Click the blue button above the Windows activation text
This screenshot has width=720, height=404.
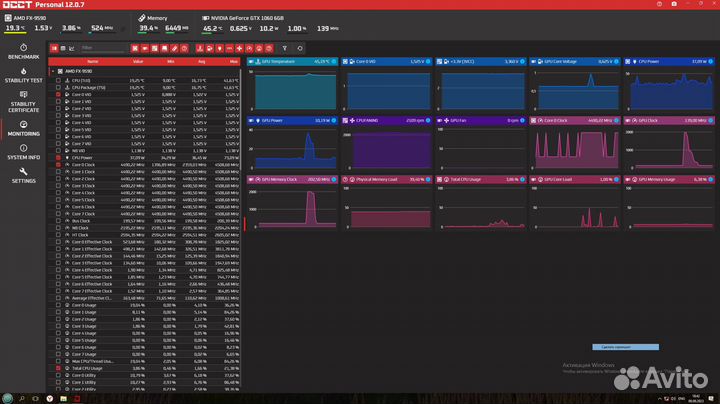[625, 347]
